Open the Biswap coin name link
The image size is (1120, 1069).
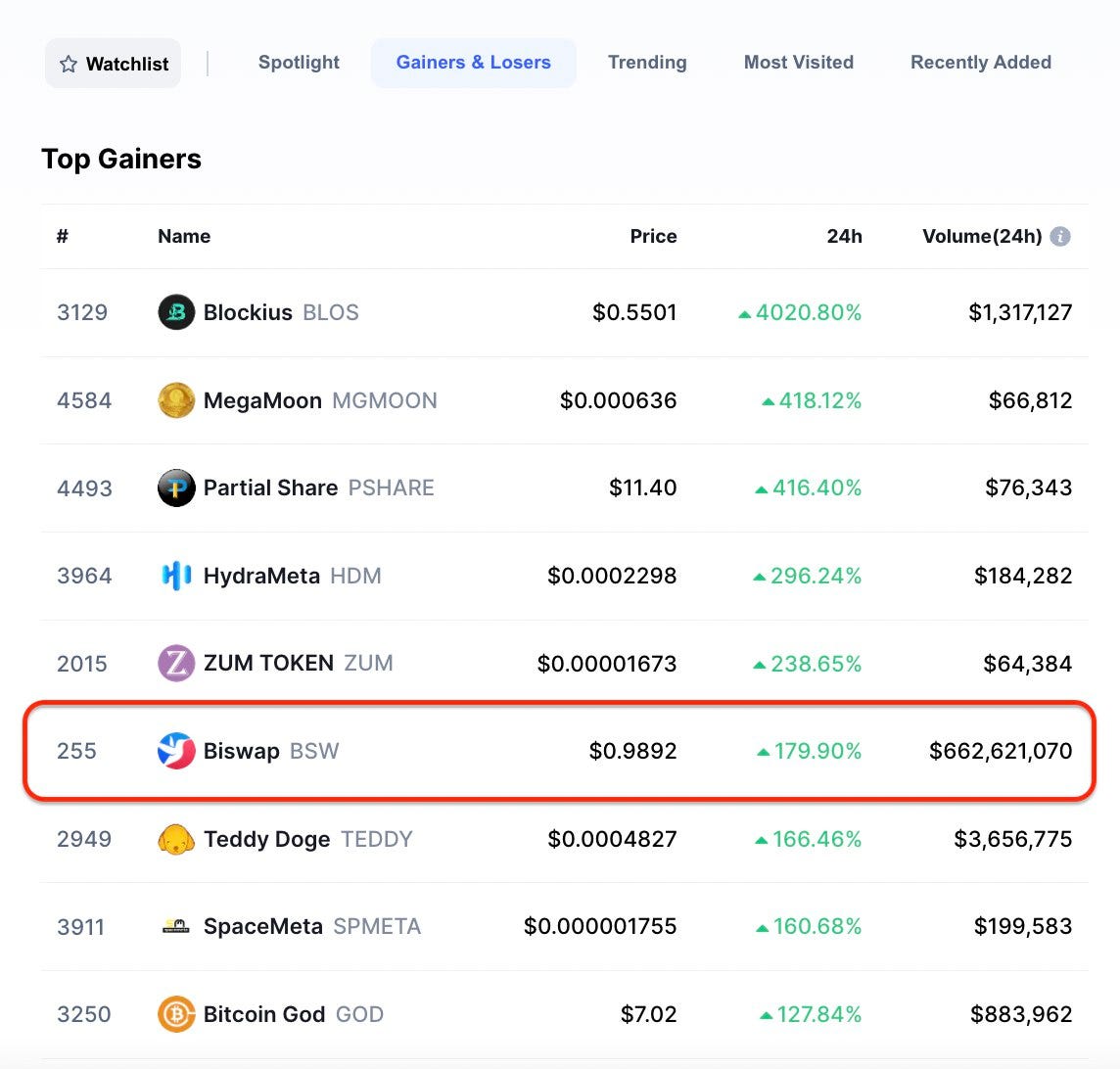point(242,751)
